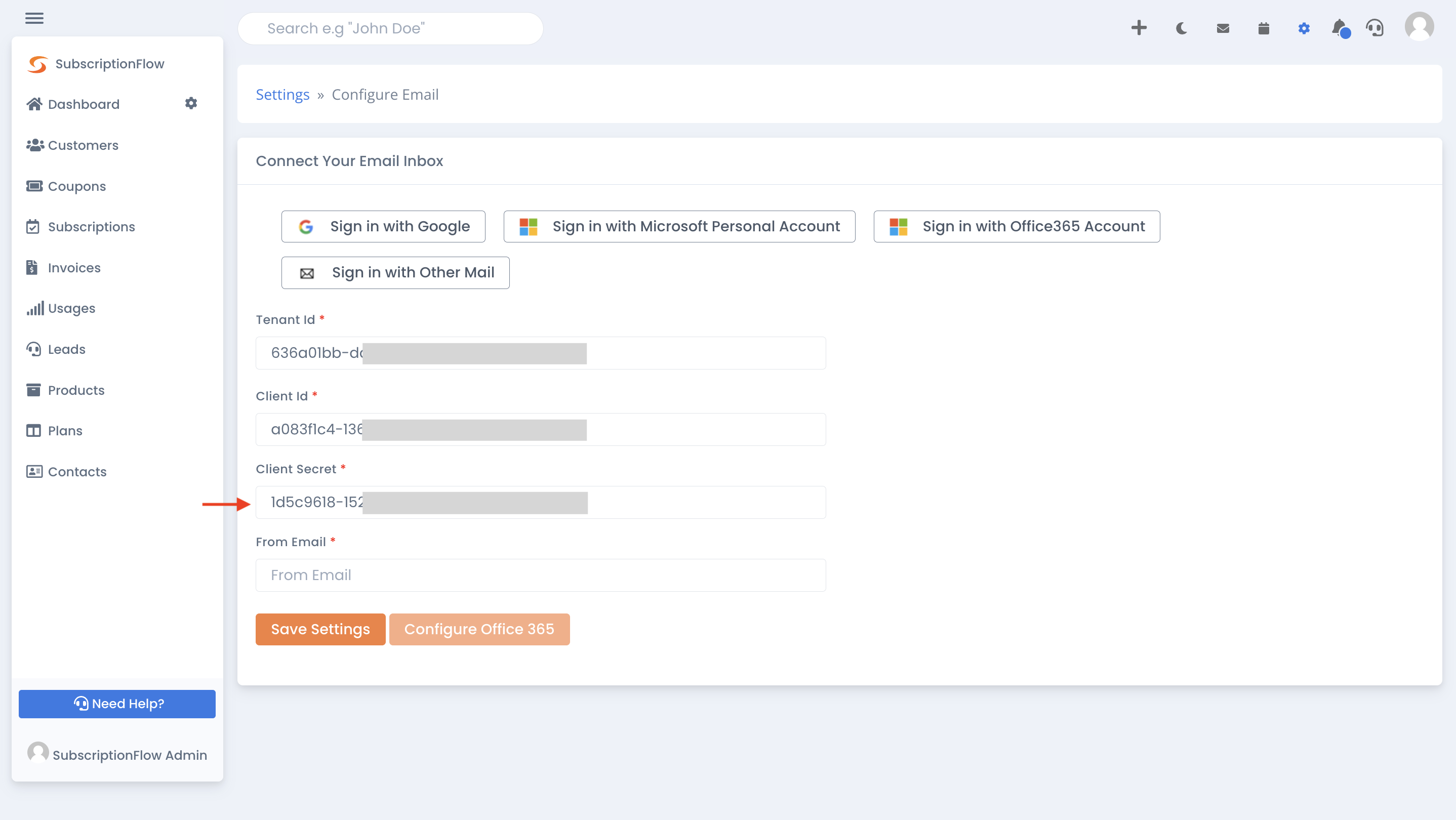
Task: Open the blue settings gear icon
Action: [1304, 28]
